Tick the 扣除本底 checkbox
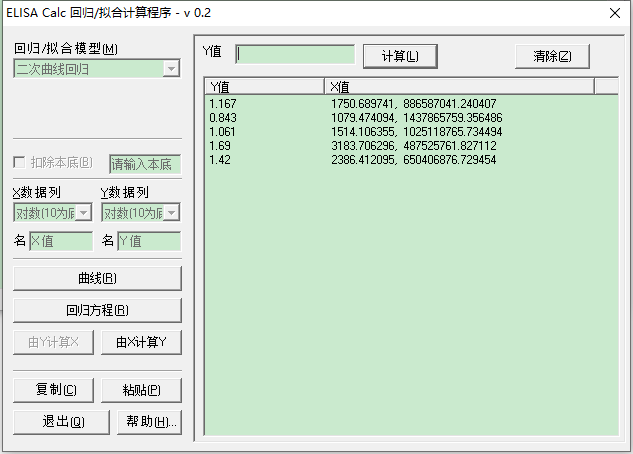 pos(19,163)
